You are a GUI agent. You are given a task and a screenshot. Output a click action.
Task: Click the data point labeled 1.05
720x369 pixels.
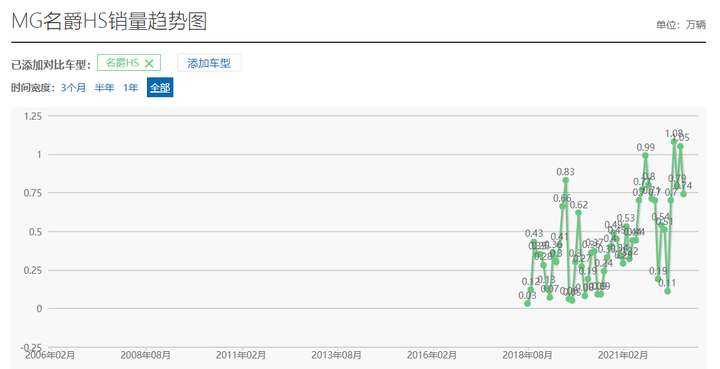681,146
